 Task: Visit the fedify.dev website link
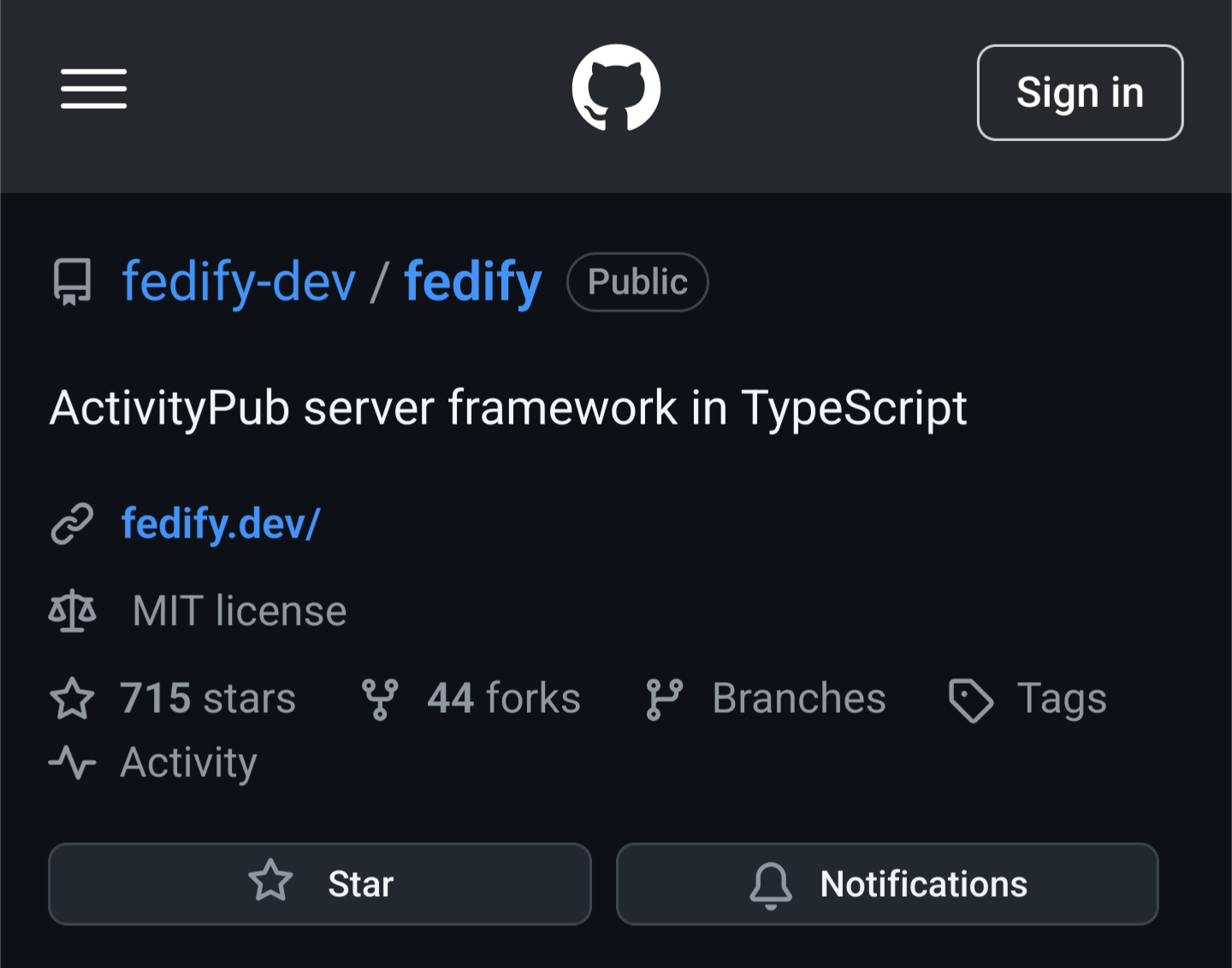point(221,524)
